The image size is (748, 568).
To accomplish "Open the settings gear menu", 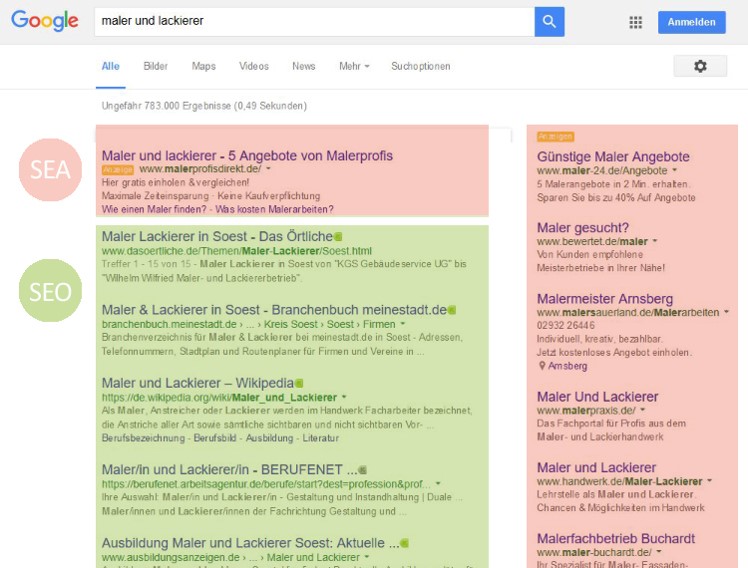I will pyautogui.click(x=700, y=66).
